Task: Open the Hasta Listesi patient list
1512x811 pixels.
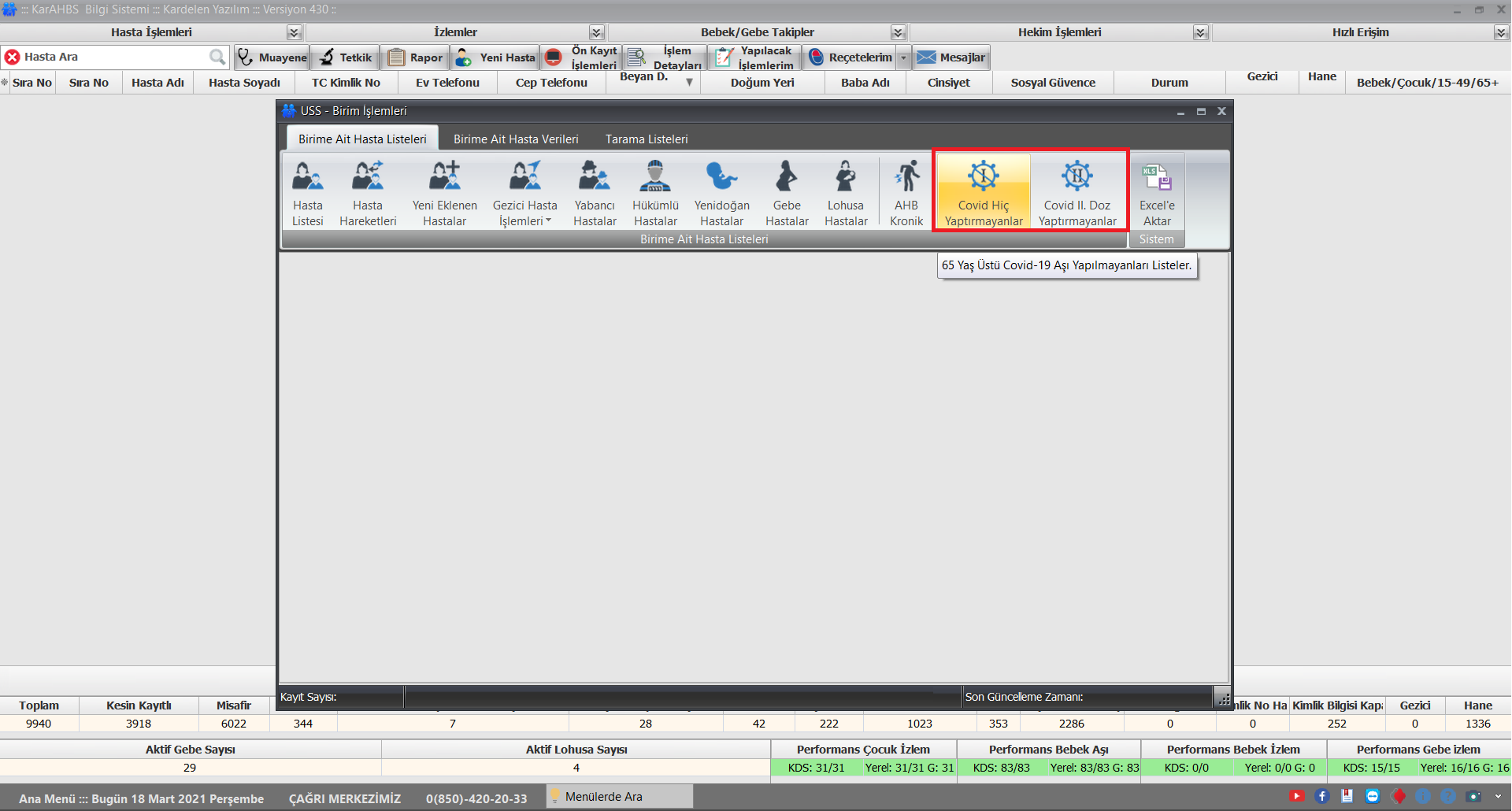Action: (307, 193)
